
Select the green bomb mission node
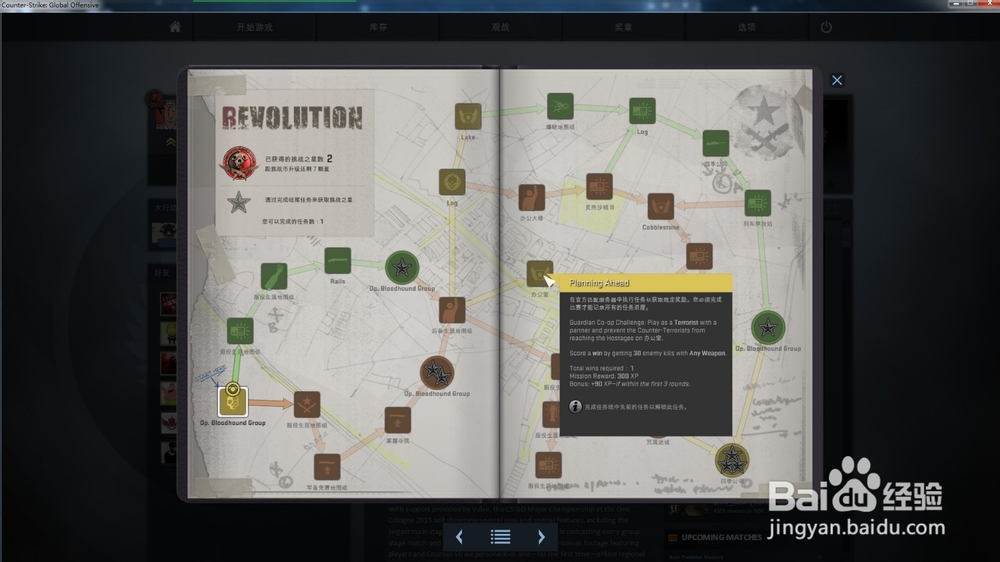274,277
